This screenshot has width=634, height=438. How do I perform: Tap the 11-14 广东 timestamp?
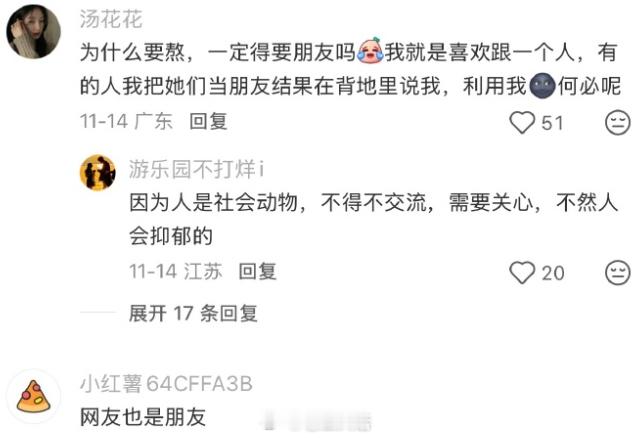126,121
